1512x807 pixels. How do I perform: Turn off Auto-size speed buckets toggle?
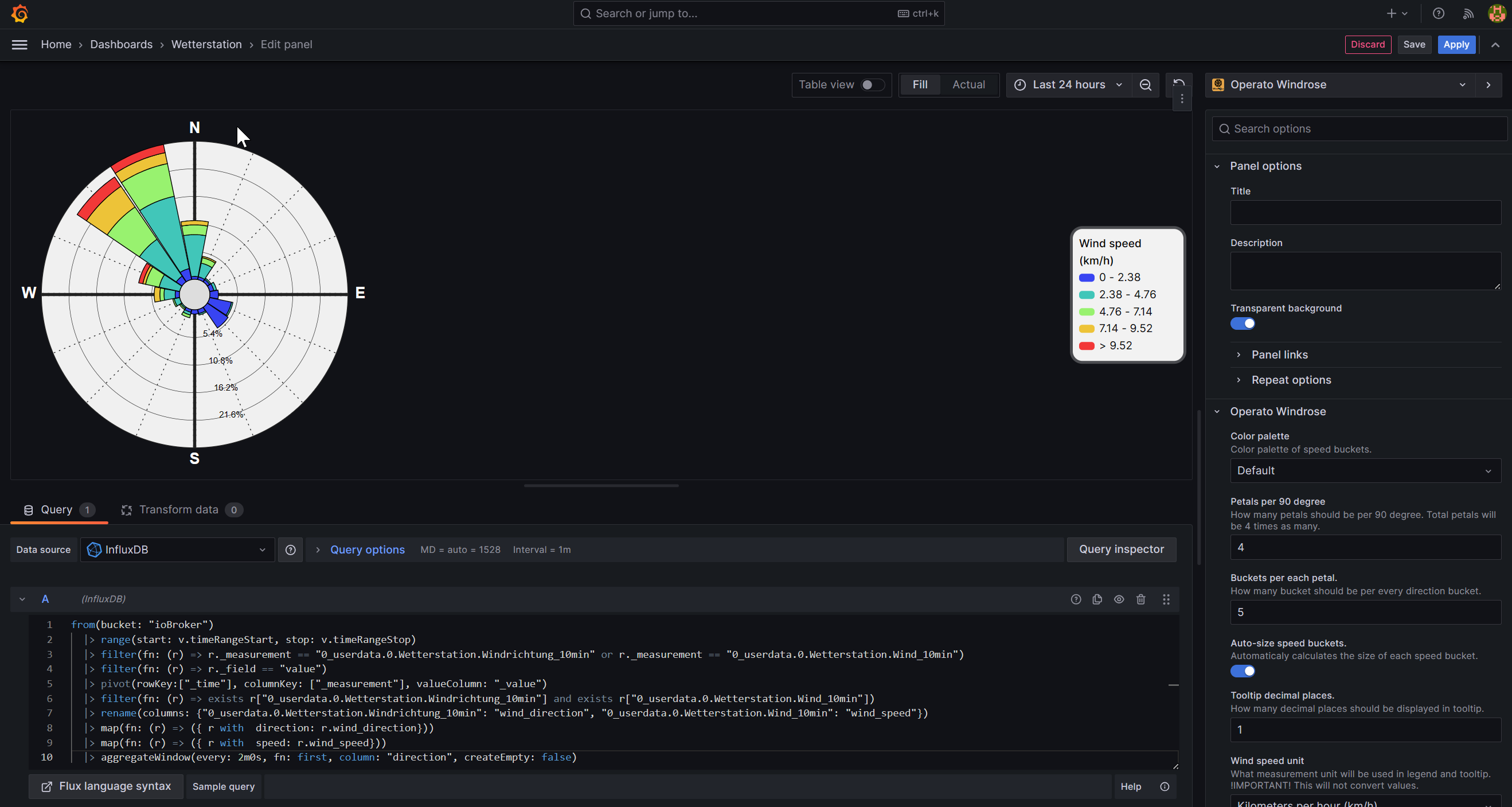tap(1242, 670)
